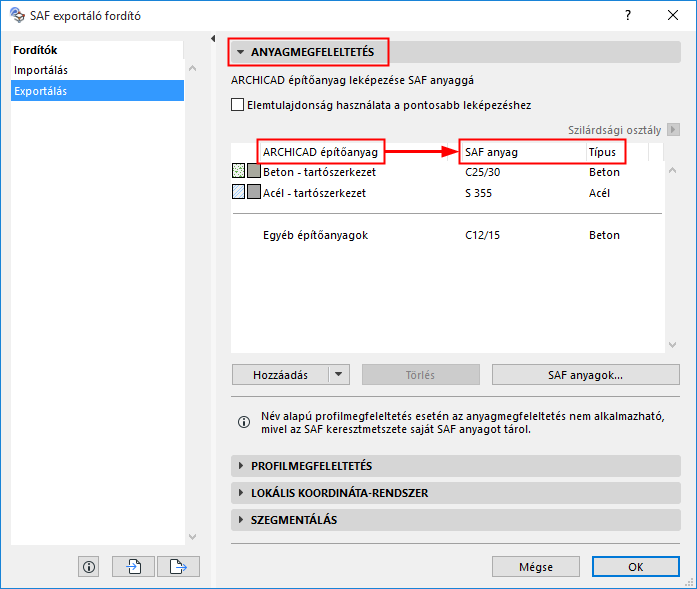Click the Szilárdsági osztály arrow button

click(673, 129)
